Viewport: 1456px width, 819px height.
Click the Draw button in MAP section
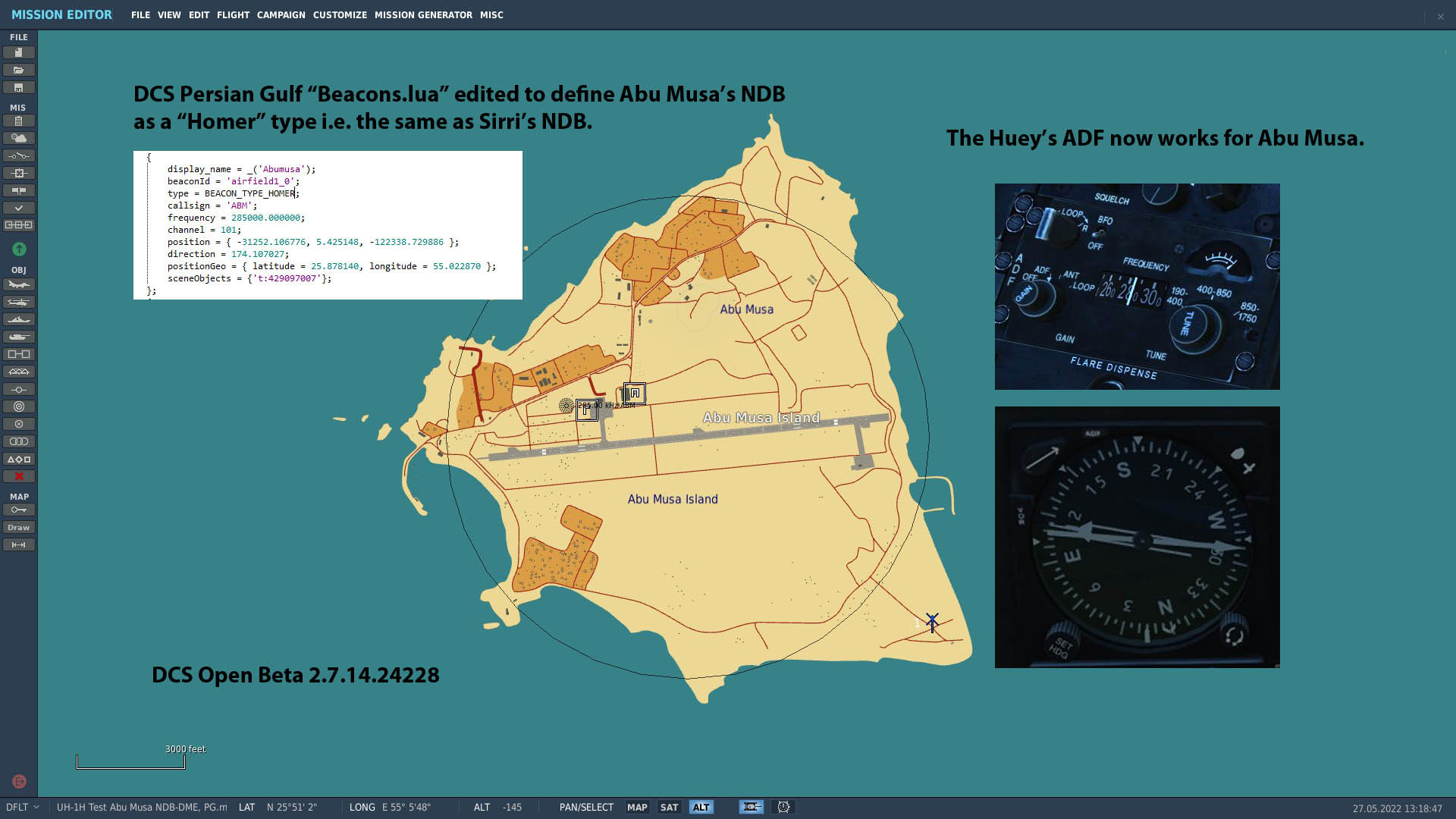click(x=19, y=527)
